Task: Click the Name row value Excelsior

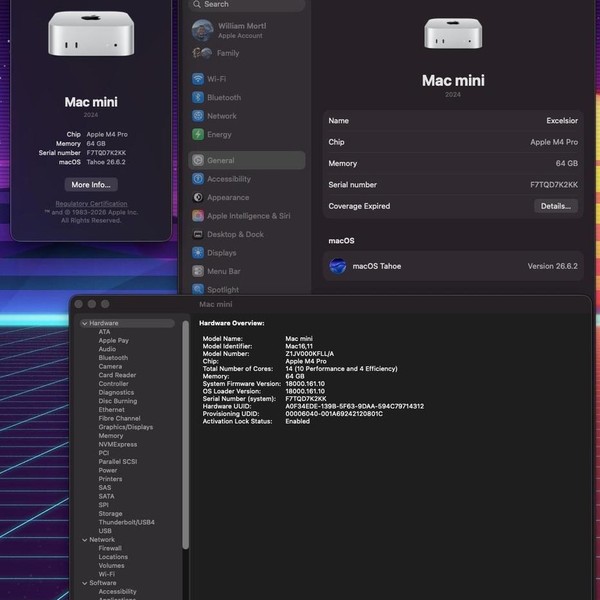Action: [x=562, y=121]
